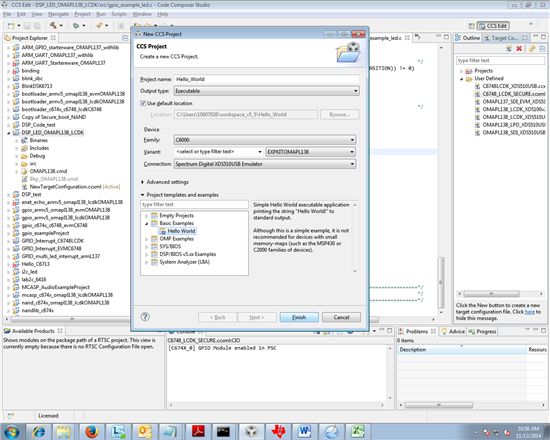The height and width of the screenshot is (440, 550).
Task: Open the File menu
Action: tap(7, 14)
